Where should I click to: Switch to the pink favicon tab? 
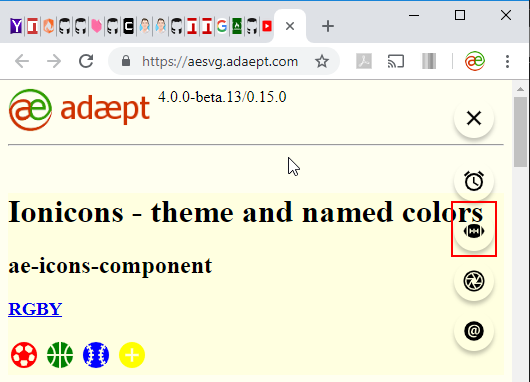click(97, 26)
